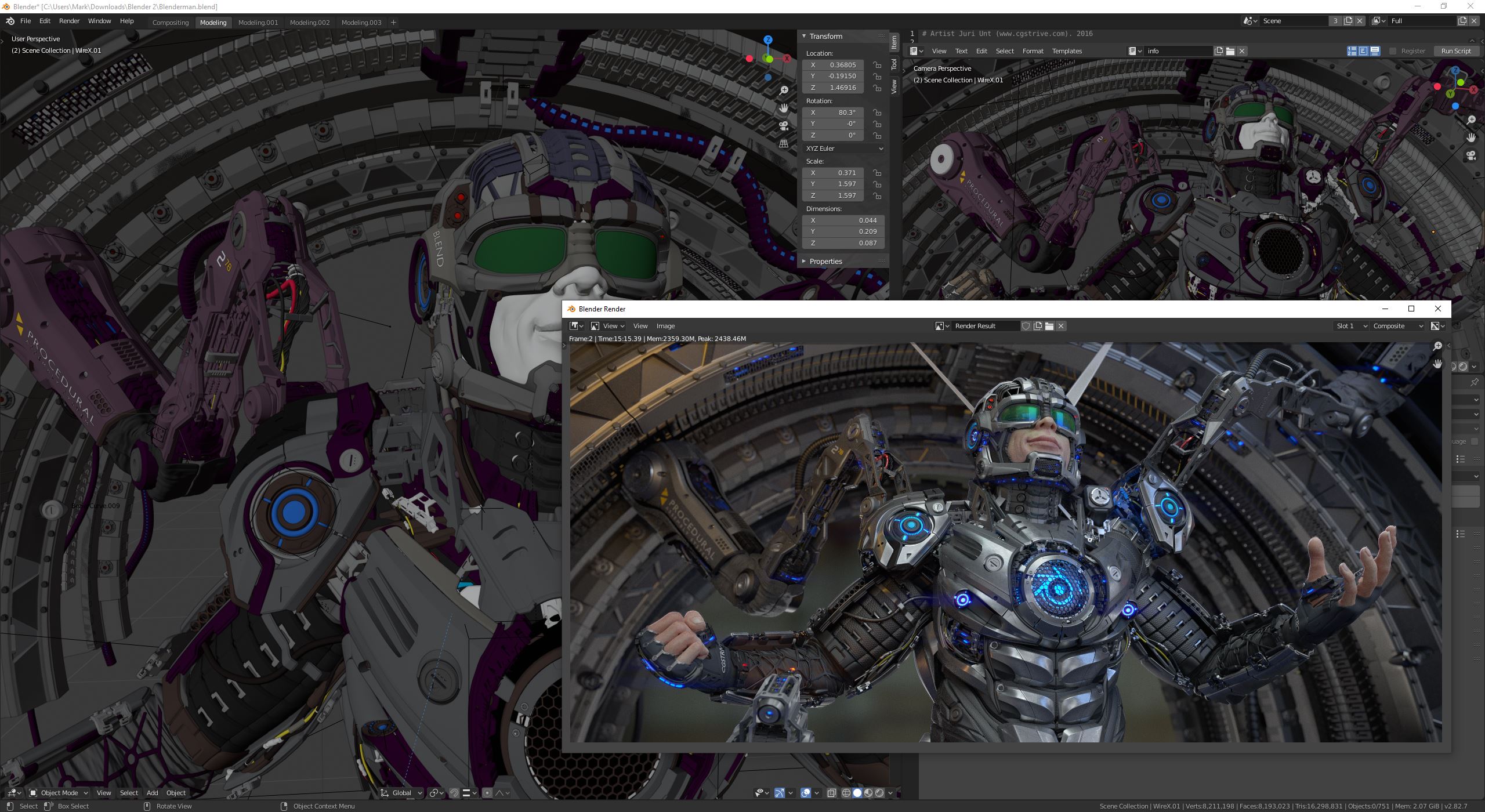1485x812 pixels.
Task: Open the view layer browse dropdown
Action: tap(1379, 21)
